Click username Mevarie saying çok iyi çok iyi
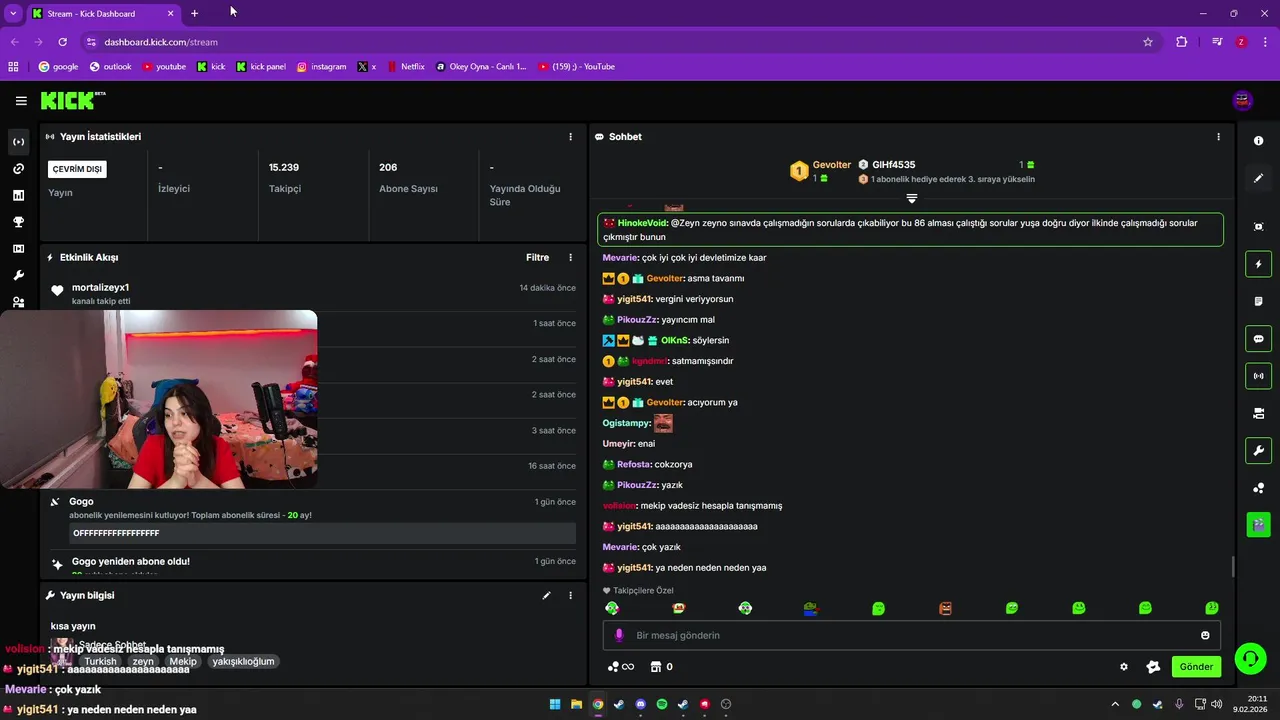Image resolution: width=1280 pixels, height=720 pixels. tap(620, 258)
